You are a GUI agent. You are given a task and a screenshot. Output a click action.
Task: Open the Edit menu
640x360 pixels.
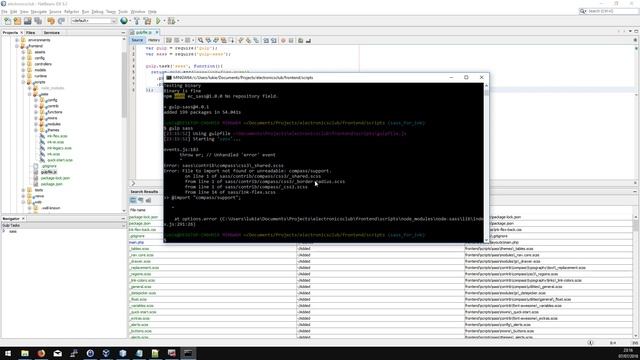coord(13,12)
